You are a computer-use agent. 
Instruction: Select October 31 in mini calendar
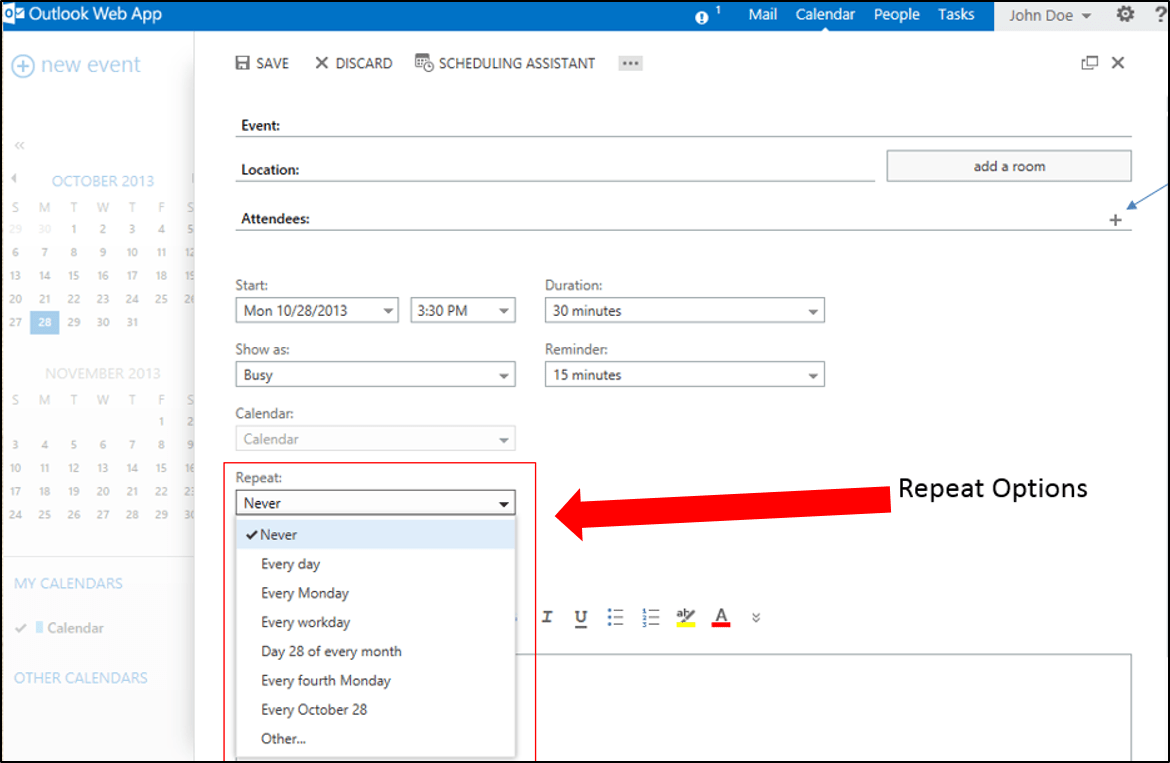click(132, 322)
